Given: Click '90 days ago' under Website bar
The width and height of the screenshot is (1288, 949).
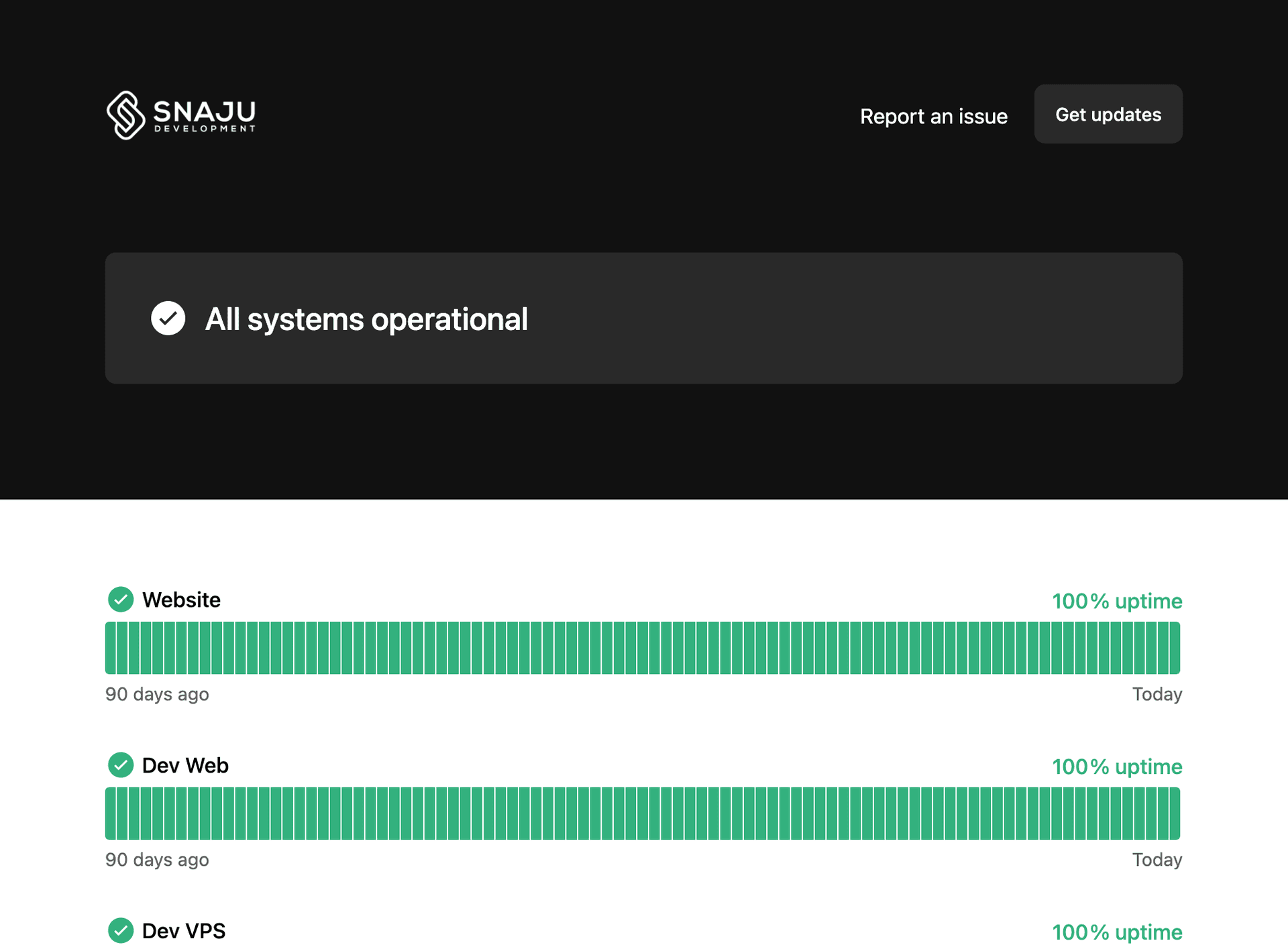Looking at the screenshot, I should click(x=157, y=694).
